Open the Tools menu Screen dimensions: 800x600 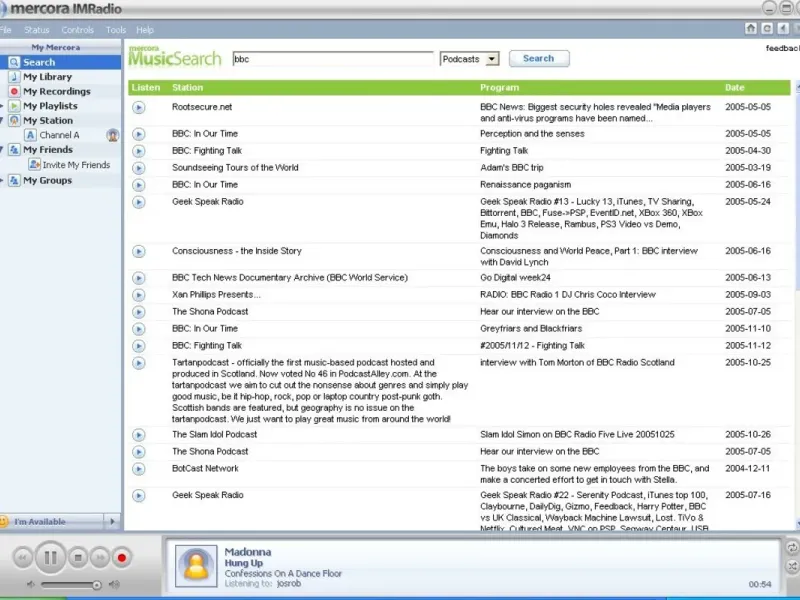[x=116, y=30]
